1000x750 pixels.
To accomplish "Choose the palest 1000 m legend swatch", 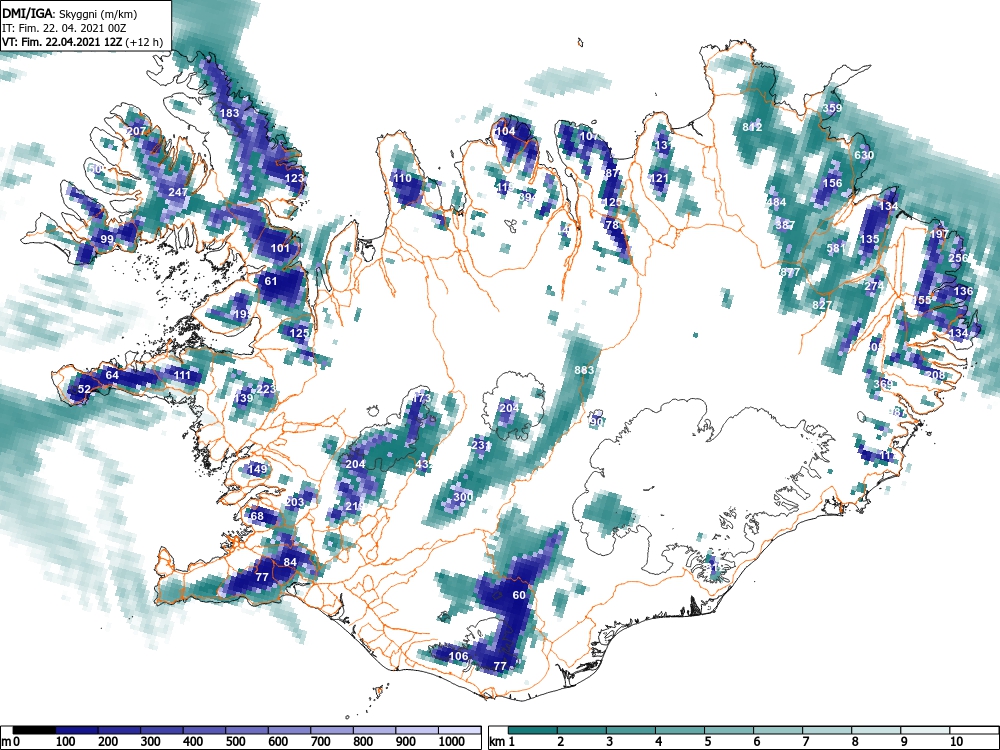I will click(x=459, y=730).
